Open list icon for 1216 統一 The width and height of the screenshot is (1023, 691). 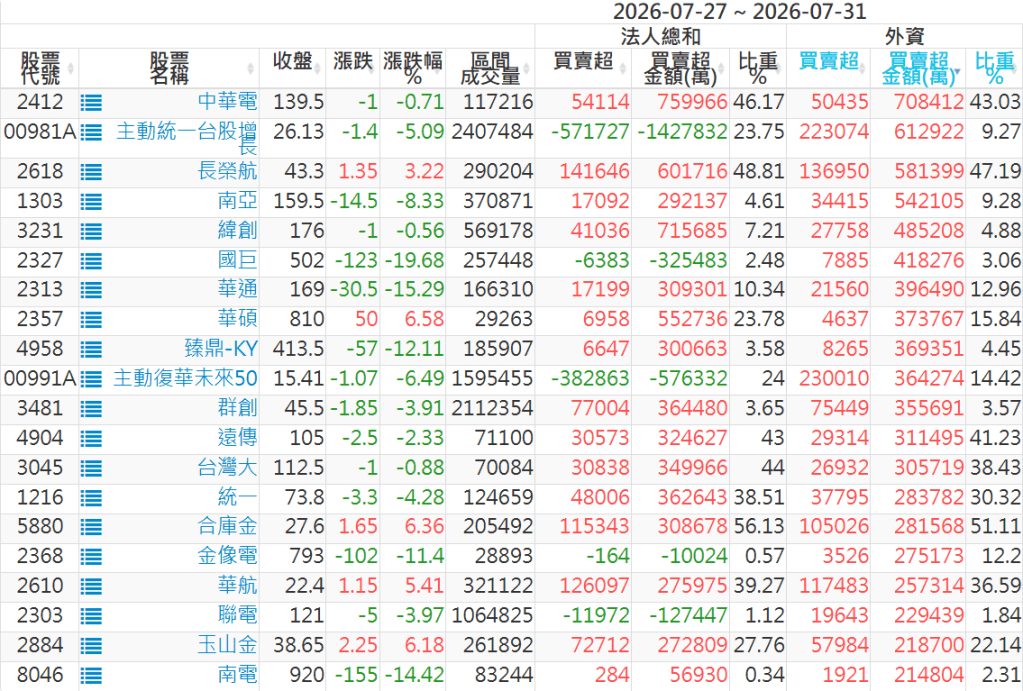pos(91,499)
